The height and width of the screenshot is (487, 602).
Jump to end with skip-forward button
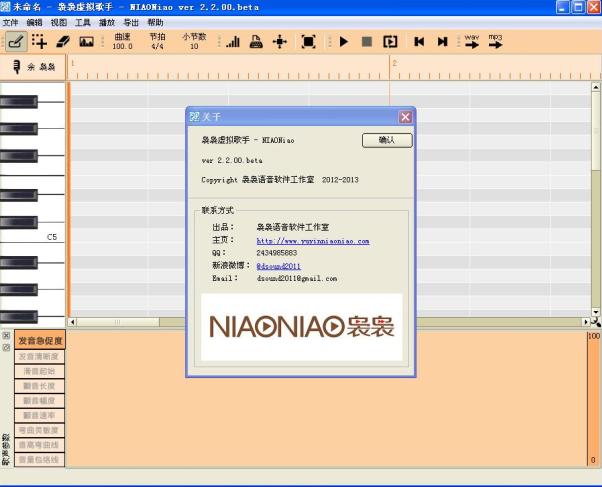coord(443,41)
